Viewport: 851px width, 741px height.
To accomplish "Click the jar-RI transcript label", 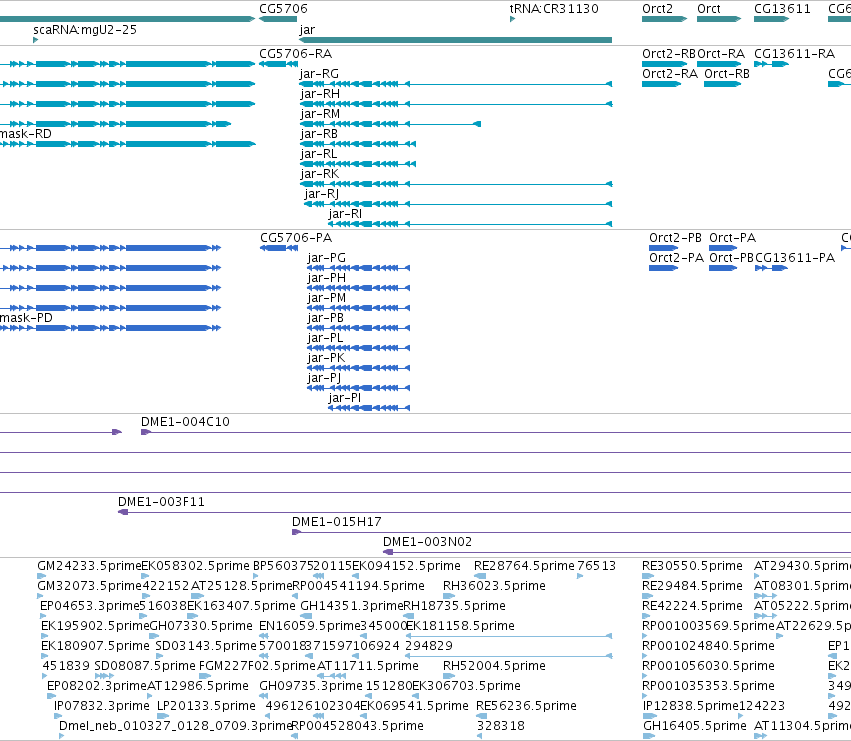I will tap(345, 214).
